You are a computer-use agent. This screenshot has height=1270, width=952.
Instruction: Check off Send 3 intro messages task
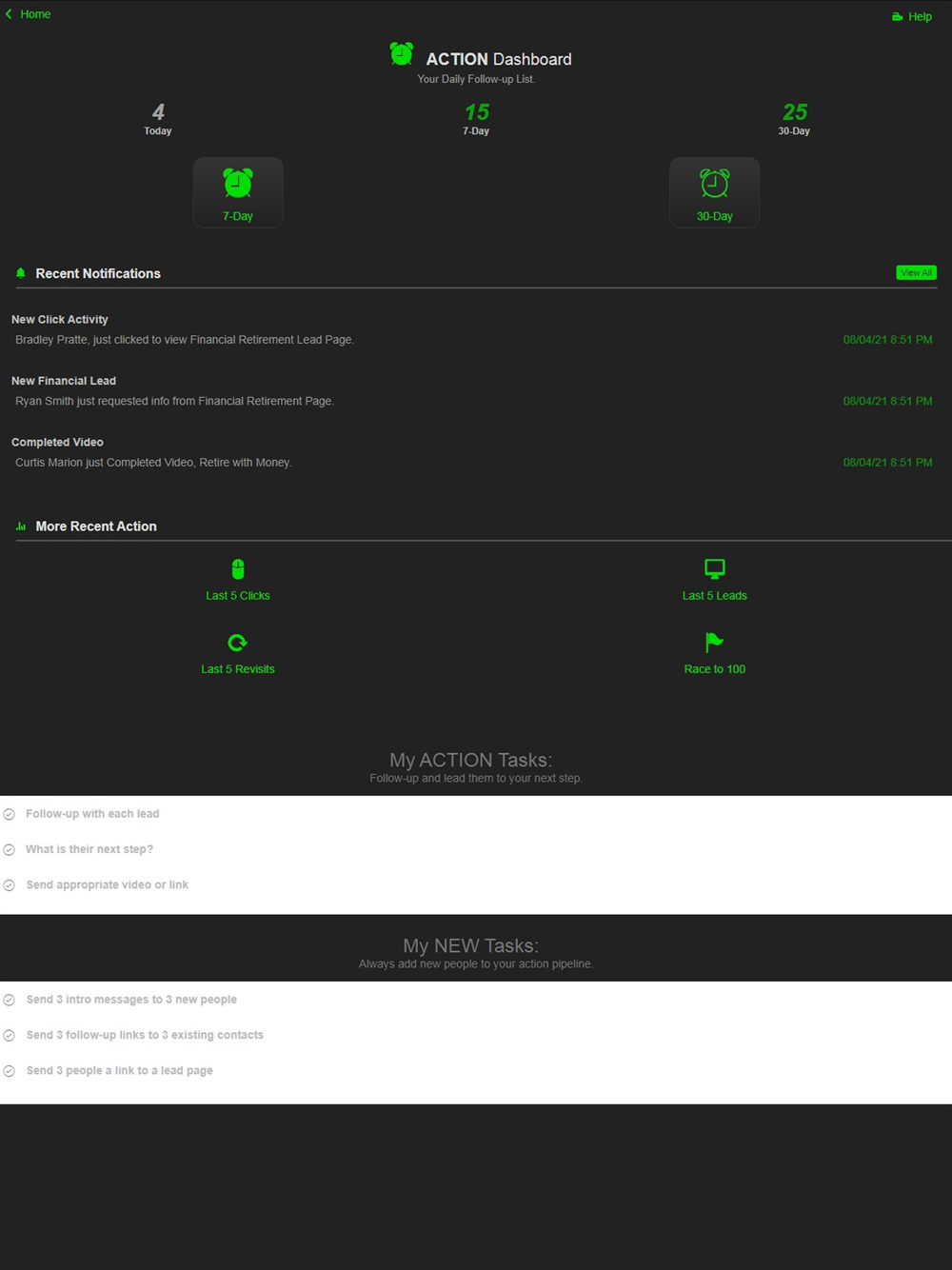point(10,1000)
